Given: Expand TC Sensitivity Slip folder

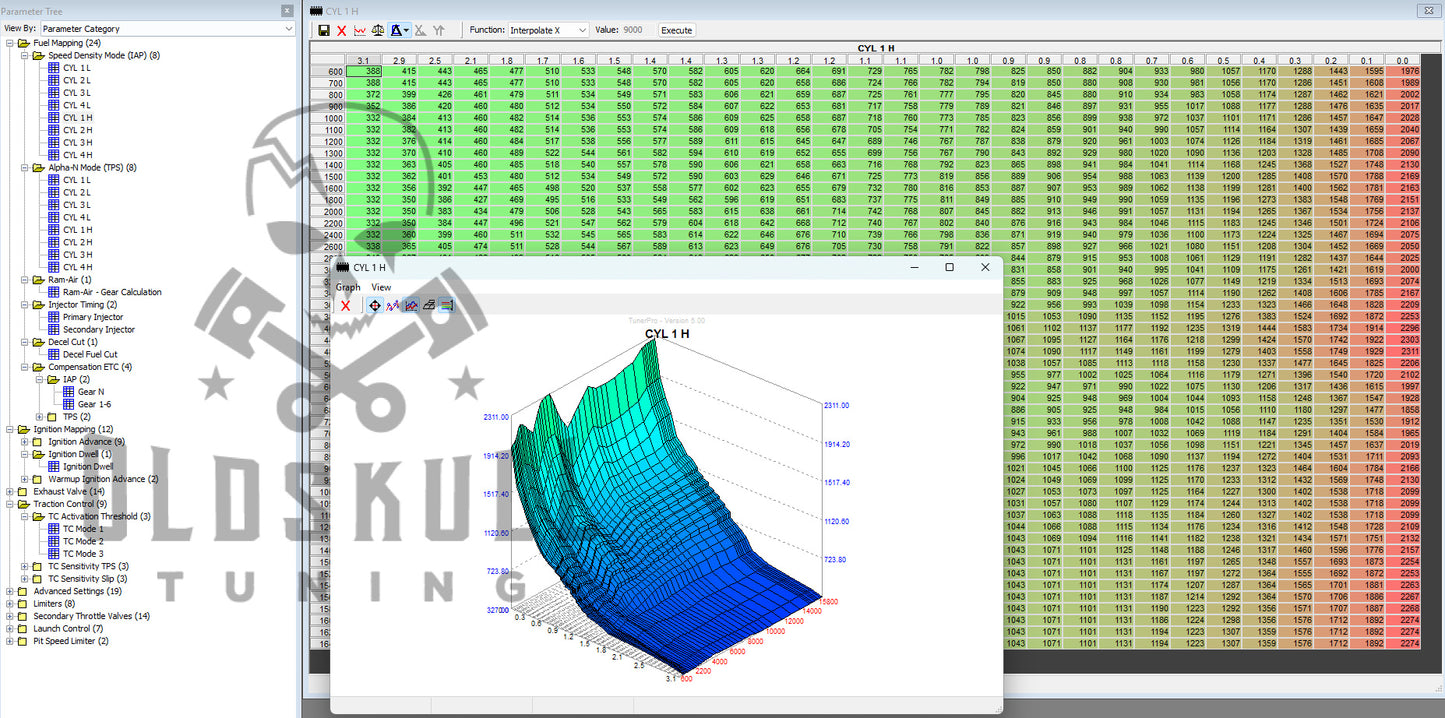Looking at the screenshot, I should (x=25, y=579).
